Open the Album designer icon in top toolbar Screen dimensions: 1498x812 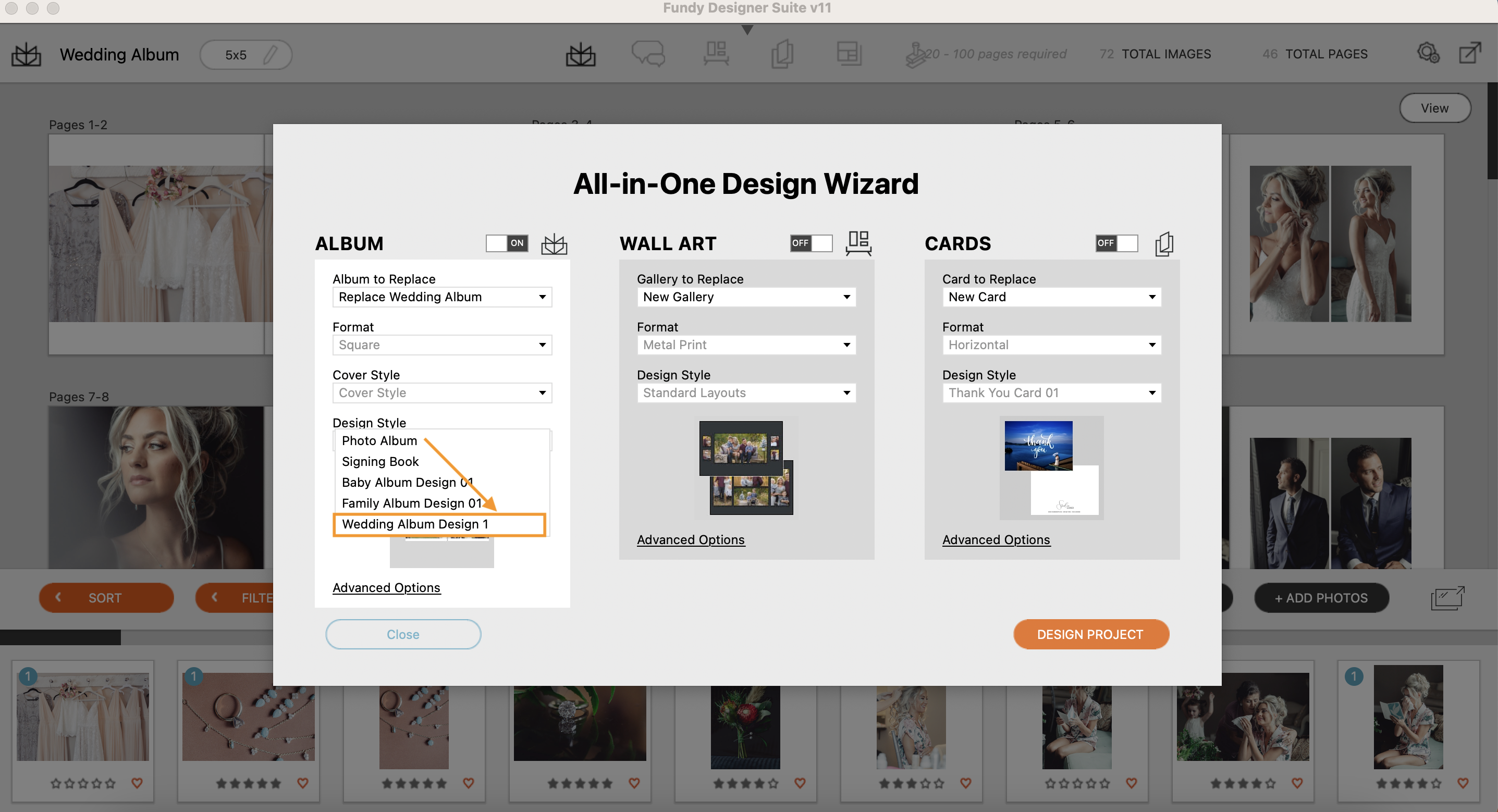tap(580, 55)
